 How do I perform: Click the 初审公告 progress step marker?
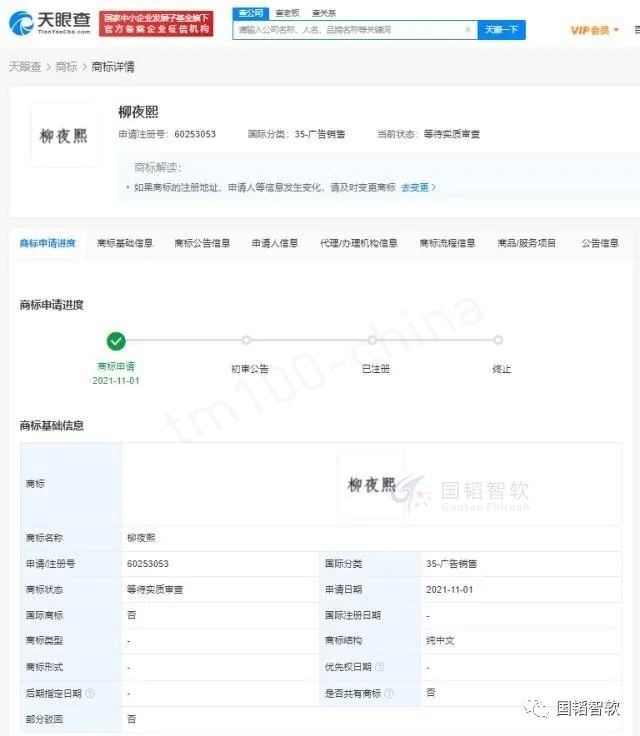(246, 340)
